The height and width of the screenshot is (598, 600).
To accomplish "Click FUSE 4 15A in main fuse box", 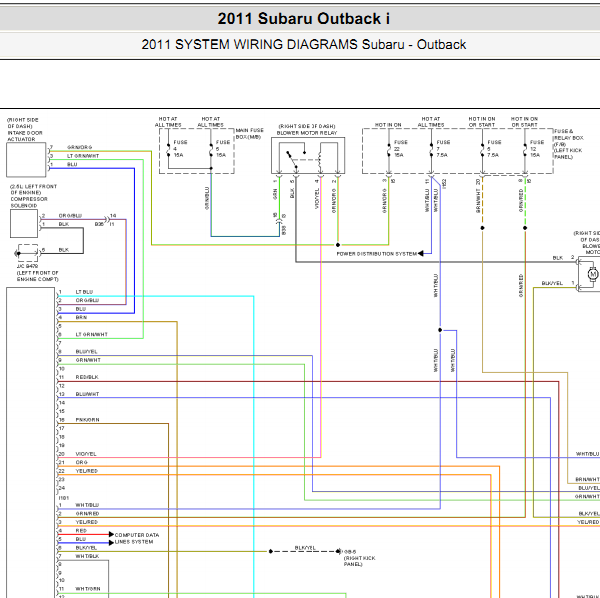I will pyautogui.click(x=180, y=148).
